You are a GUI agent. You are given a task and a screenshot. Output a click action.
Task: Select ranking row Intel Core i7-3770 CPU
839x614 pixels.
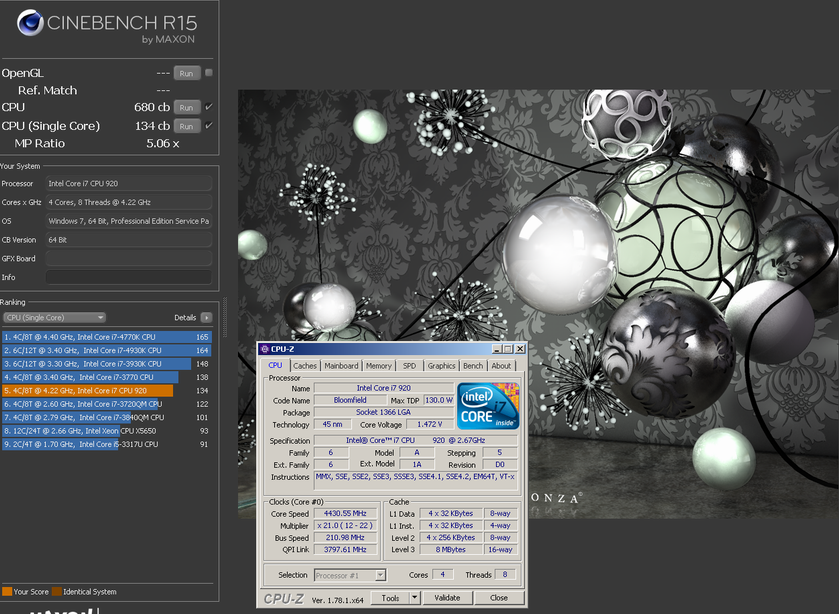106,377
